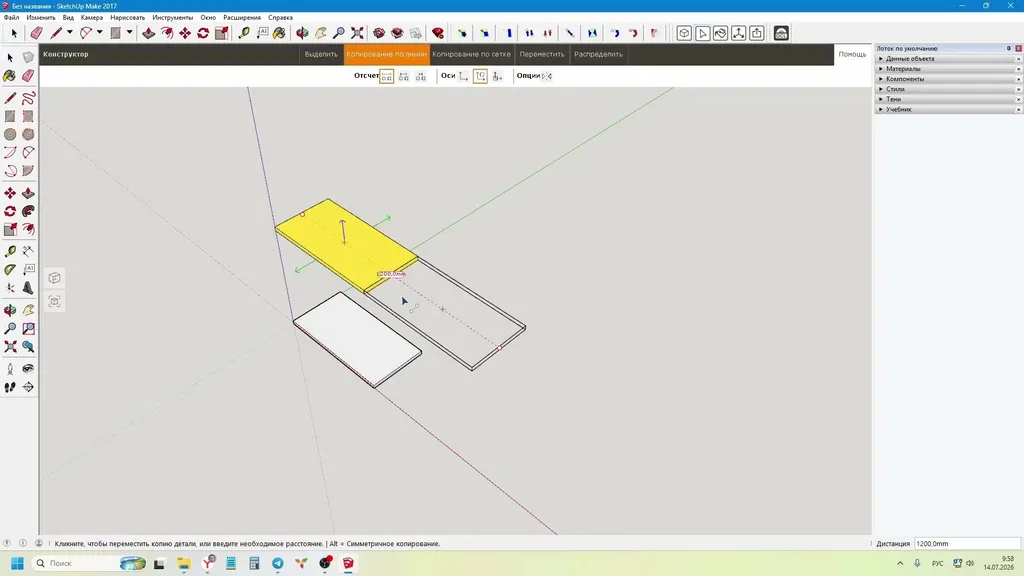1024x576 pixels.
Task: Switch to Копирование по сетке tab
Action: pos(472,54)
